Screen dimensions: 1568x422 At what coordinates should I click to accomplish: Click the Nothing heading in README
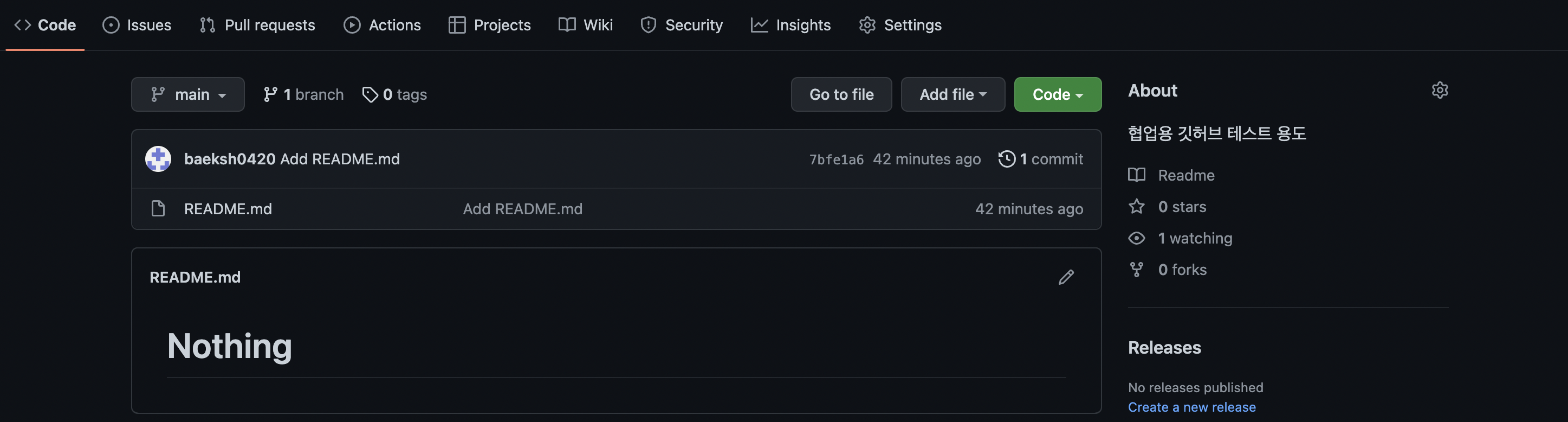coord(230,346)
